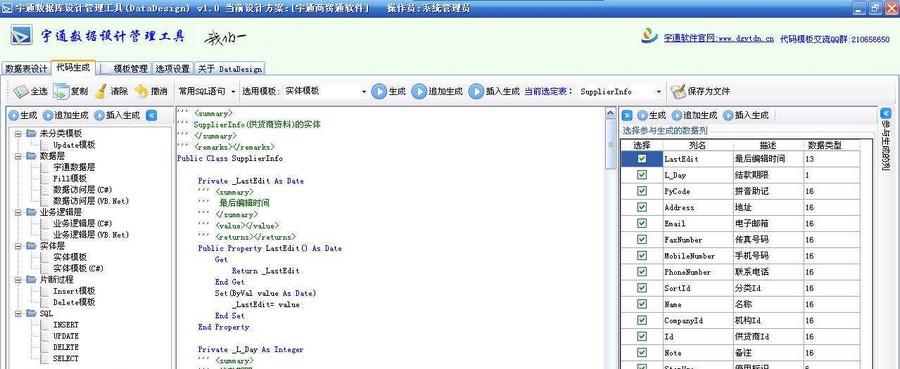Click the 列名 column header
900x369 pixels.
coord(697,145)
